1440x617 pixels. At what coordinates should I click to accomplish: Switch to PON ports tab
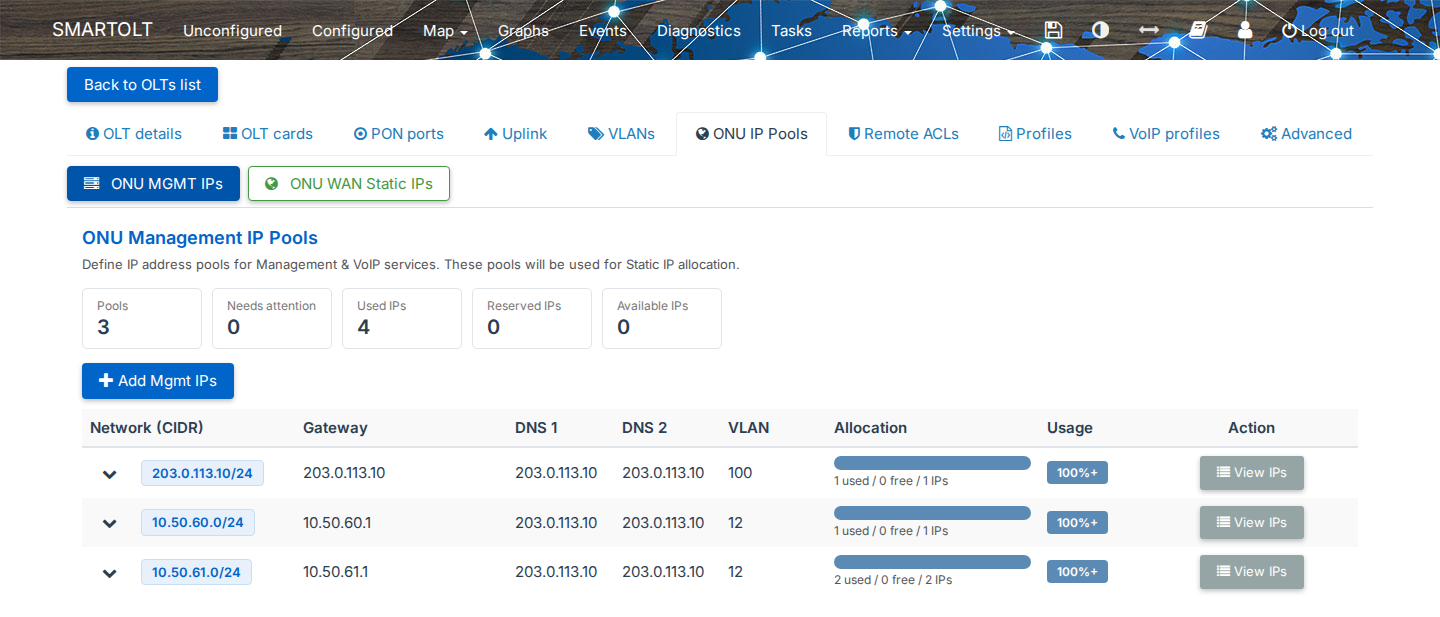coord(398,134)
